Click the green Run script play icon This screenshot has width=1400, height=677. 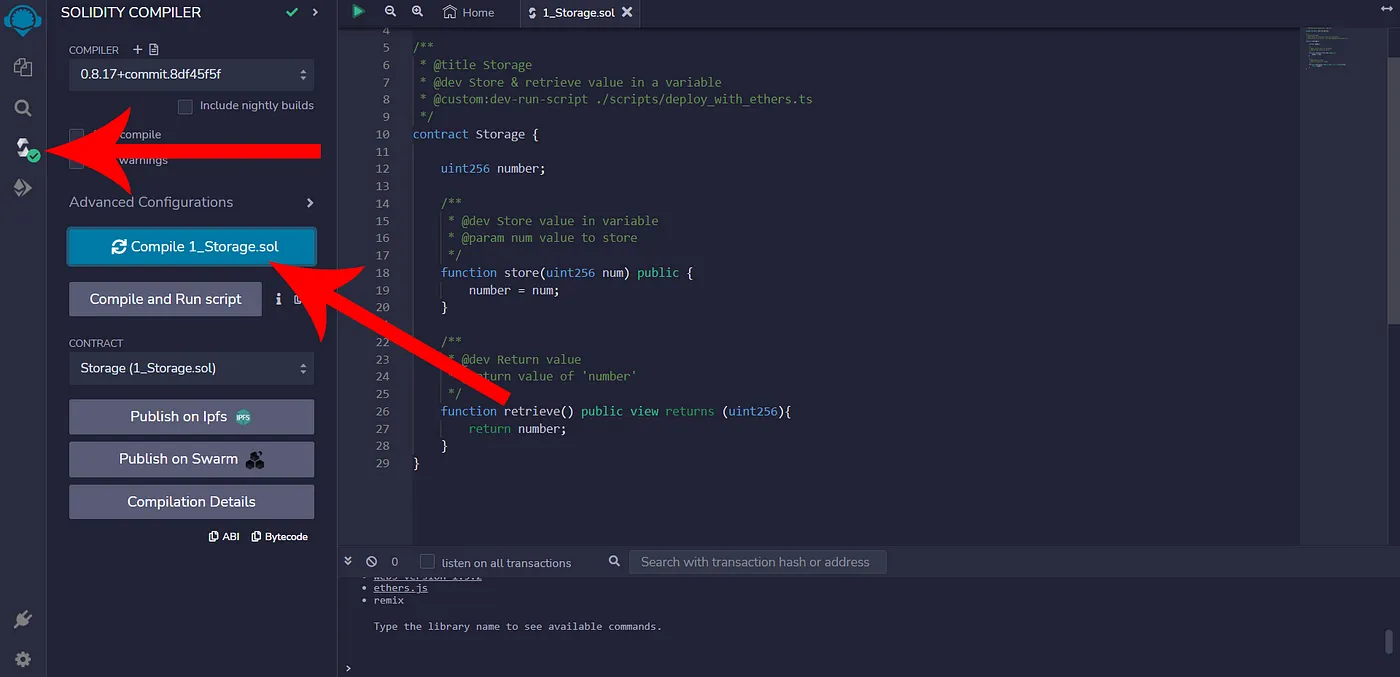pyautogui.click(x=358, y=12)
